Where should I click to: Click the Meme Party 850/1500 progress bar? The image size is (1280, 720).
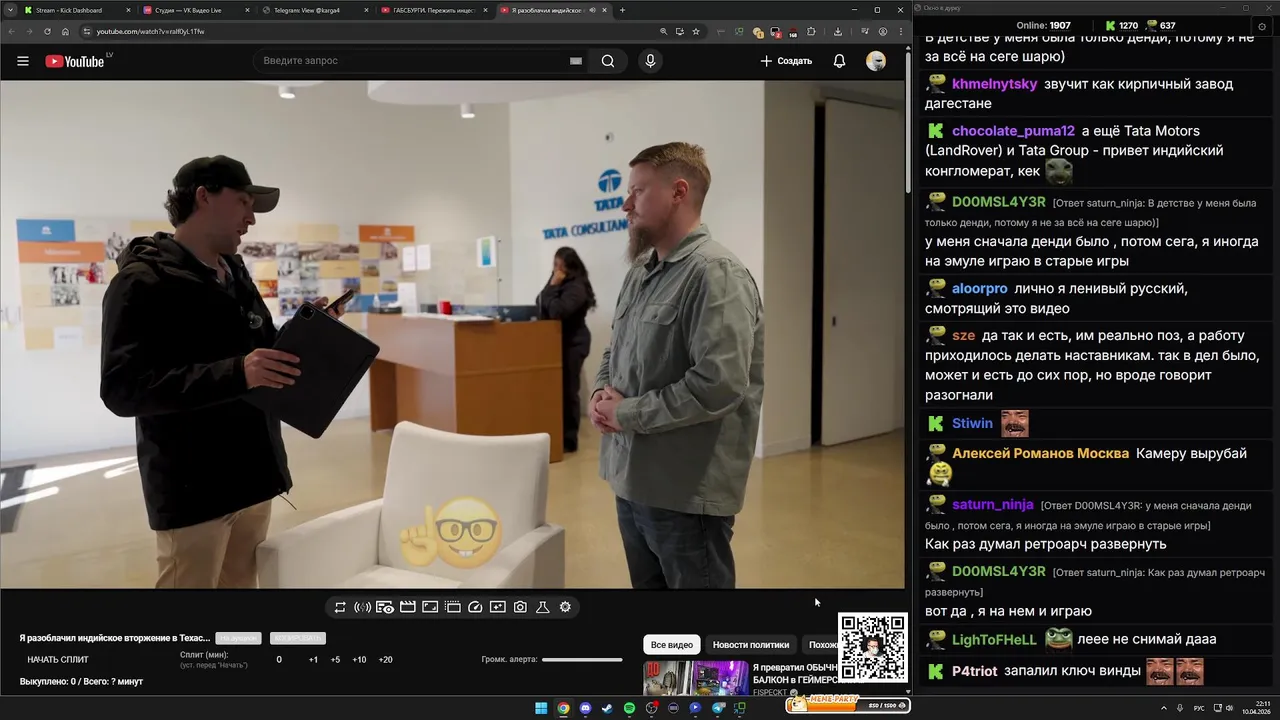(x=848, y=705)
